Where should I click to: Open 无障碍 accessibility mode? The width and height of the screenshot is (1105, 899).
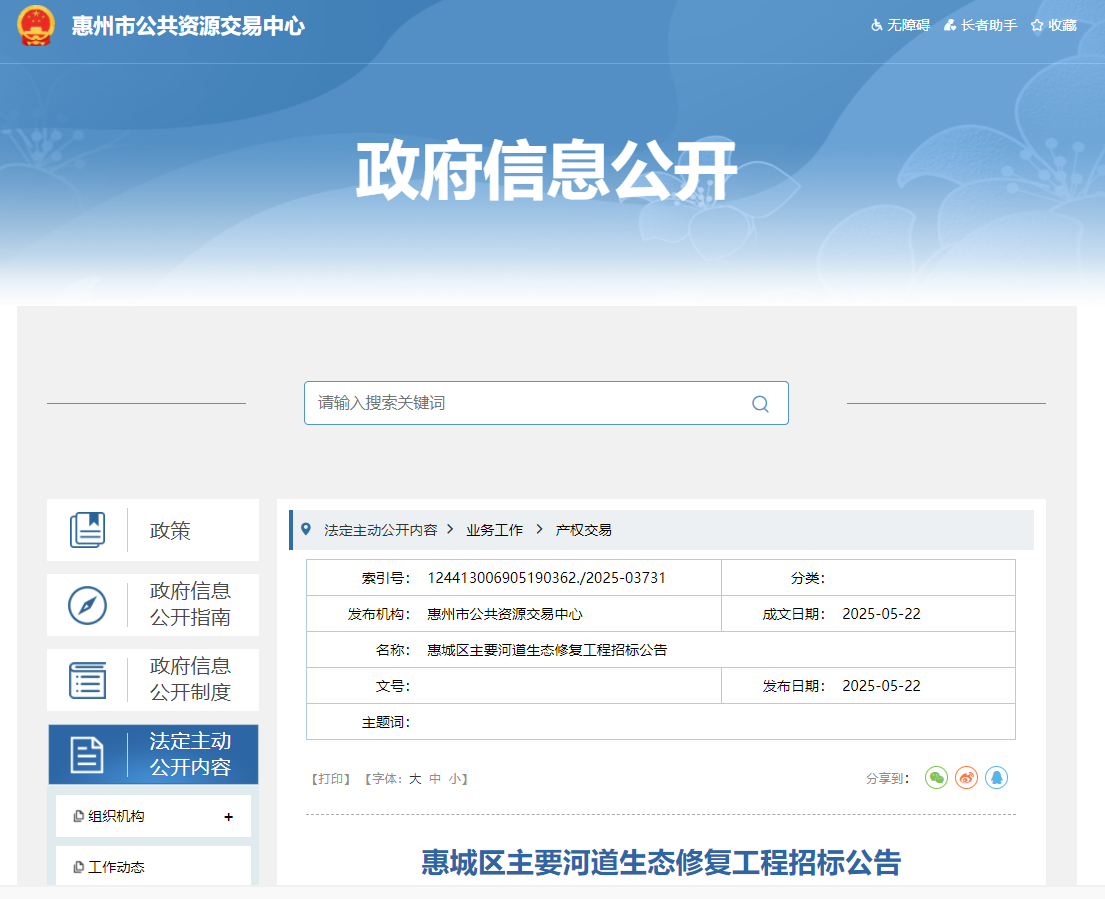(901, 25)
